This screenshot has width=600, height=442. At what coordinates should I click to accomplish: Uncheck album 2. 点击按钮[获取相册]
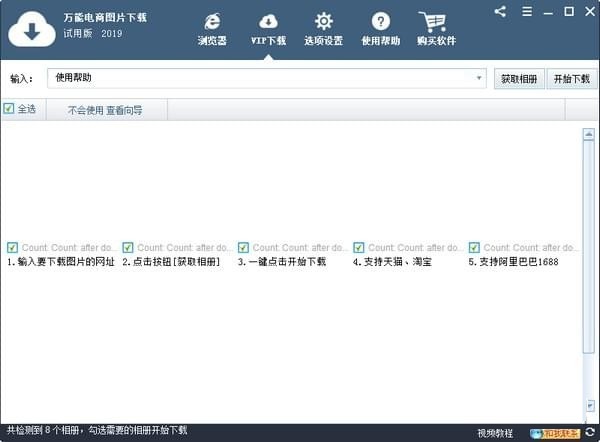click(128, 248)
